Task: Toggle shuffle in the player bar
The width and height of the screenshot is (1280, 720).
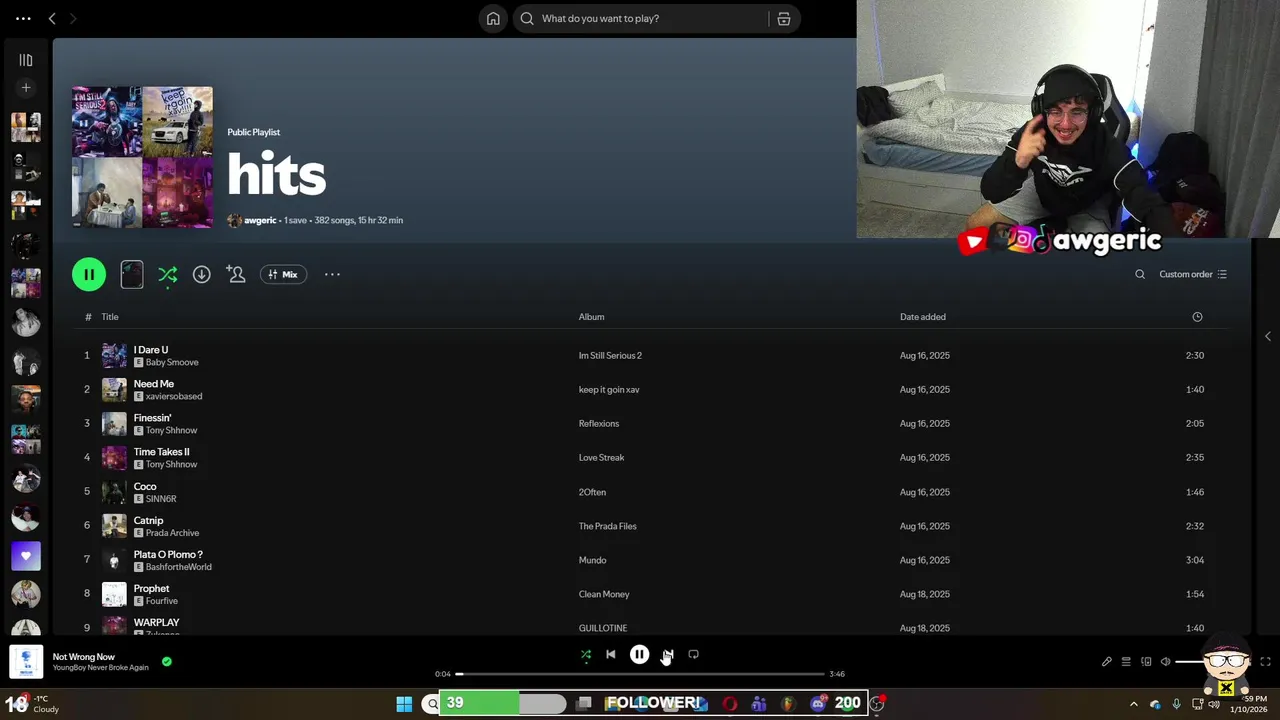Action: 586,655
